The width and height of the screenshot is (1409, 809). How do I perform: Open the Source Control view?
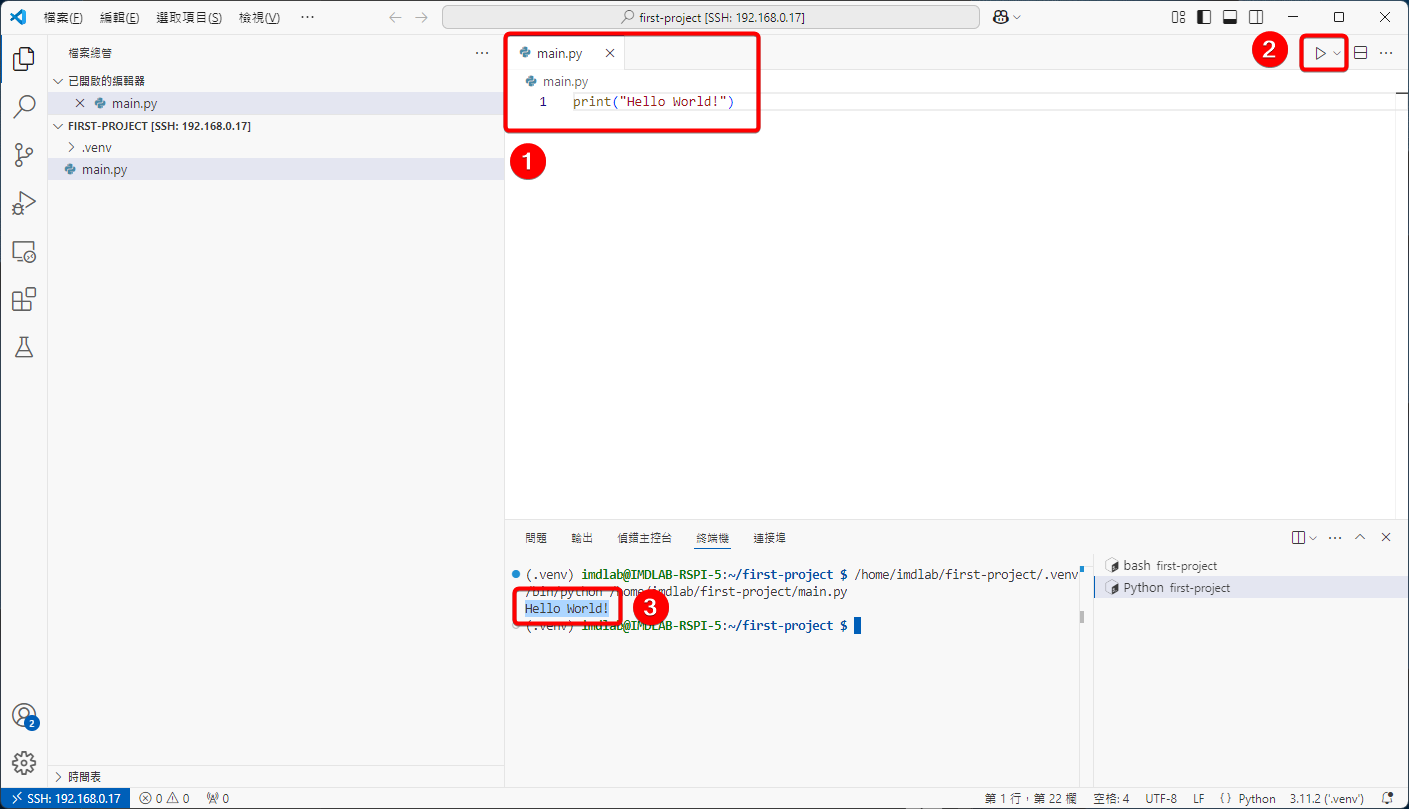(x=24, y=155)
